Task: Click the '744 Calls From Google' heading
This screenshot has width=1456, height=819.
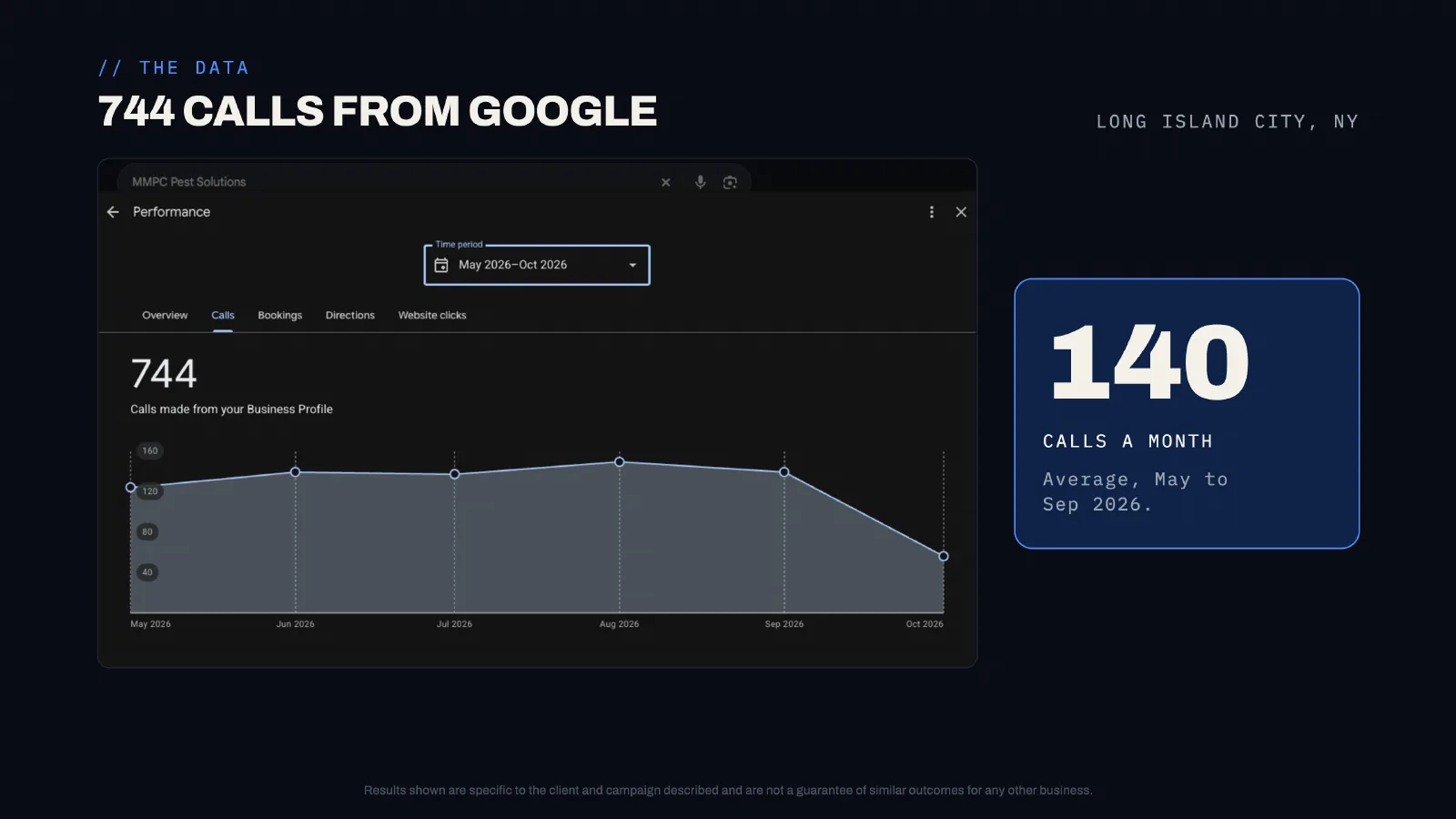Action: 378,111
